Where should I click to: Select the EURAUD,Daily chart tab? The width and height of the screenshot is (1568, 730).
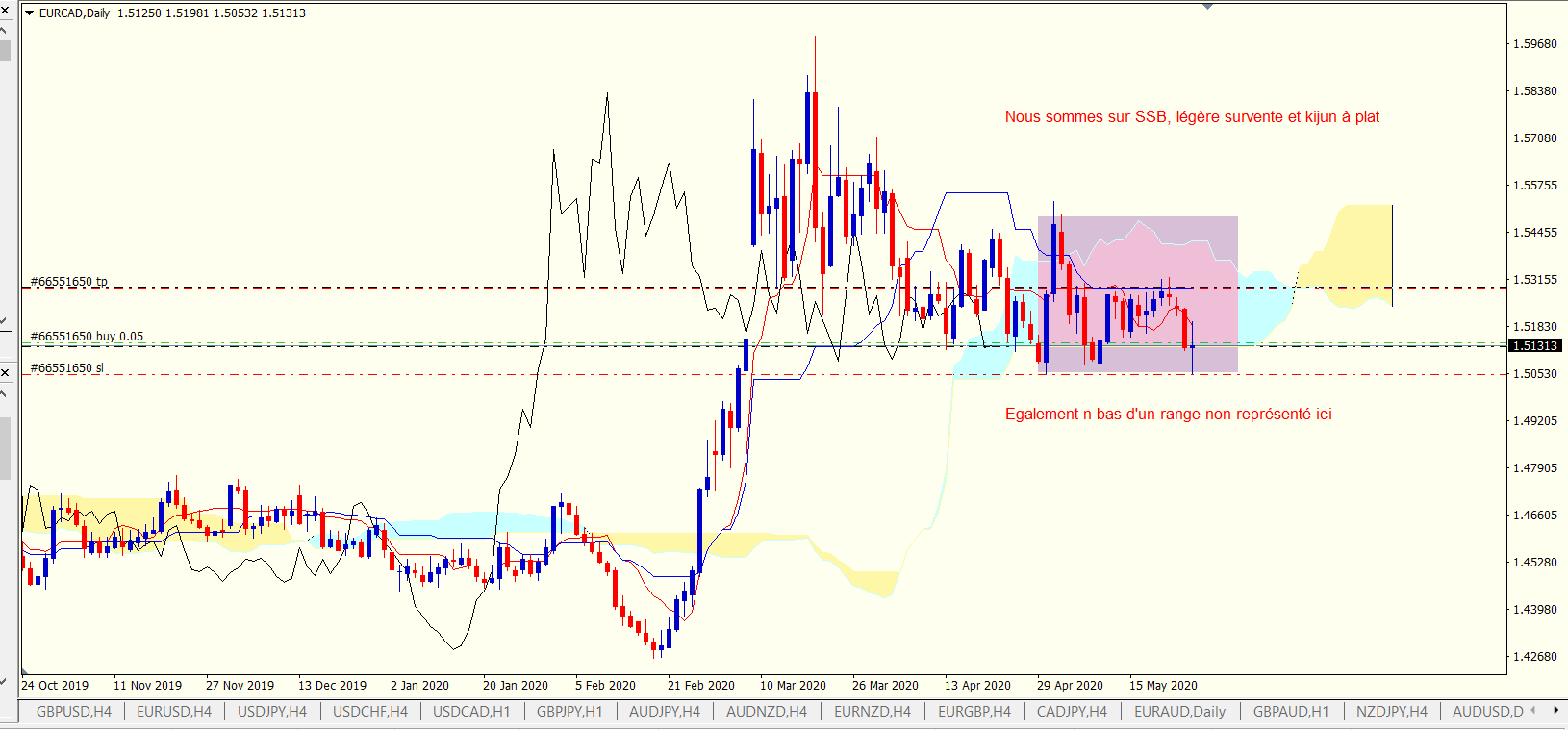point(1179,712)
